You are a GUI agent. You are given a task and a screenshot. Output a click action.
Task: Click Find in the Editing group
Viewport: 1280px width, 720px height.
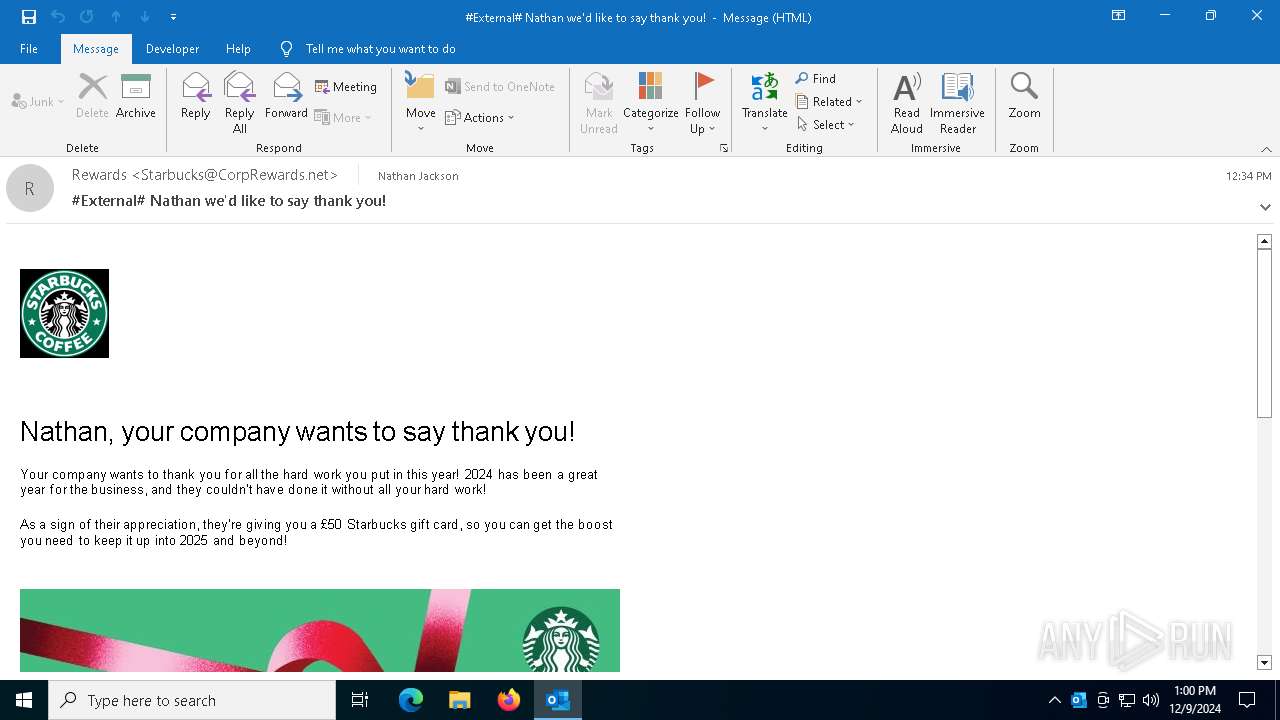tap(816, 79)
